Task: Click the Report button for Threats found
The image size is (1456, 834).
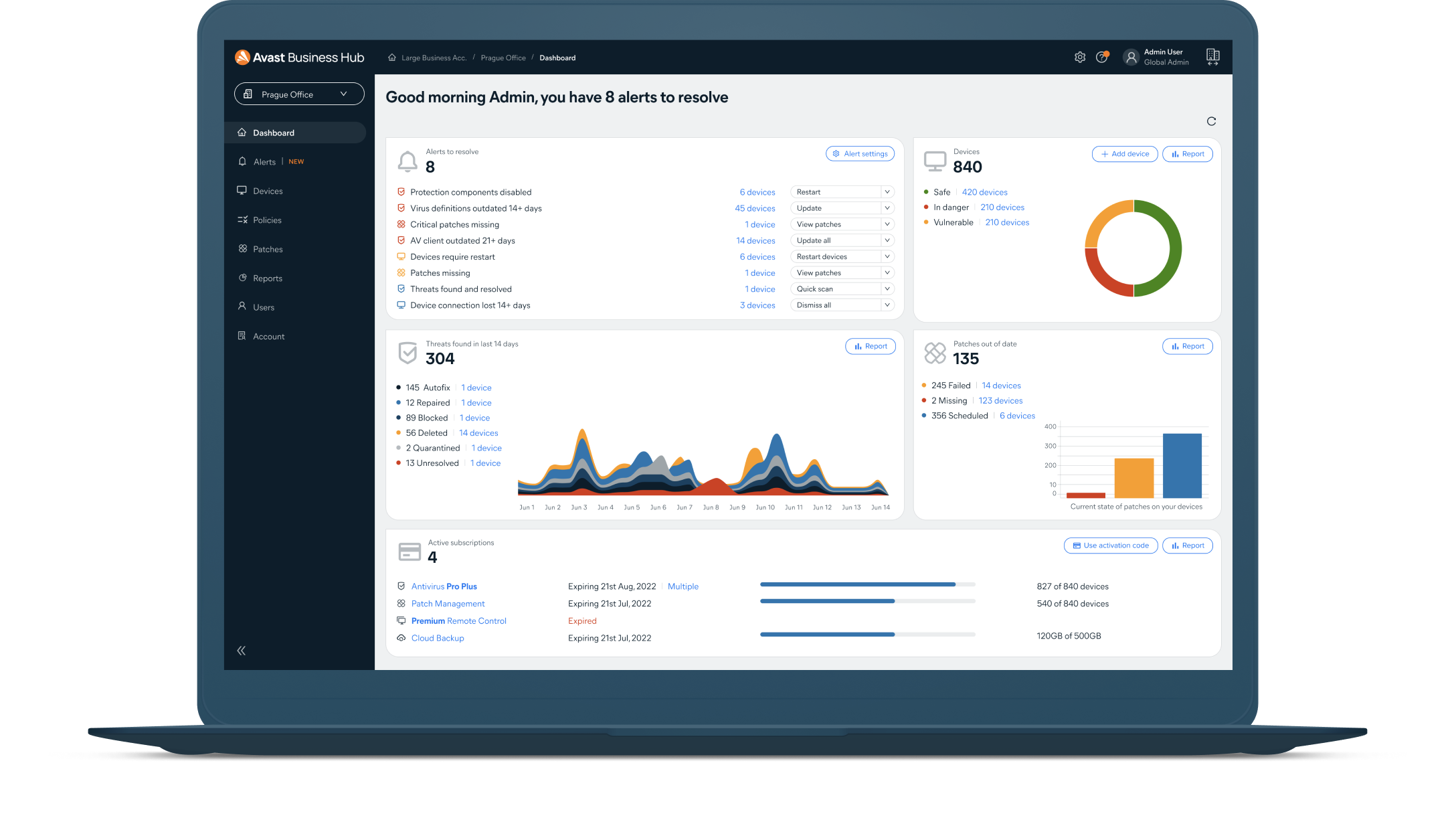Action: pyautogui.click(x=869, y=346)
